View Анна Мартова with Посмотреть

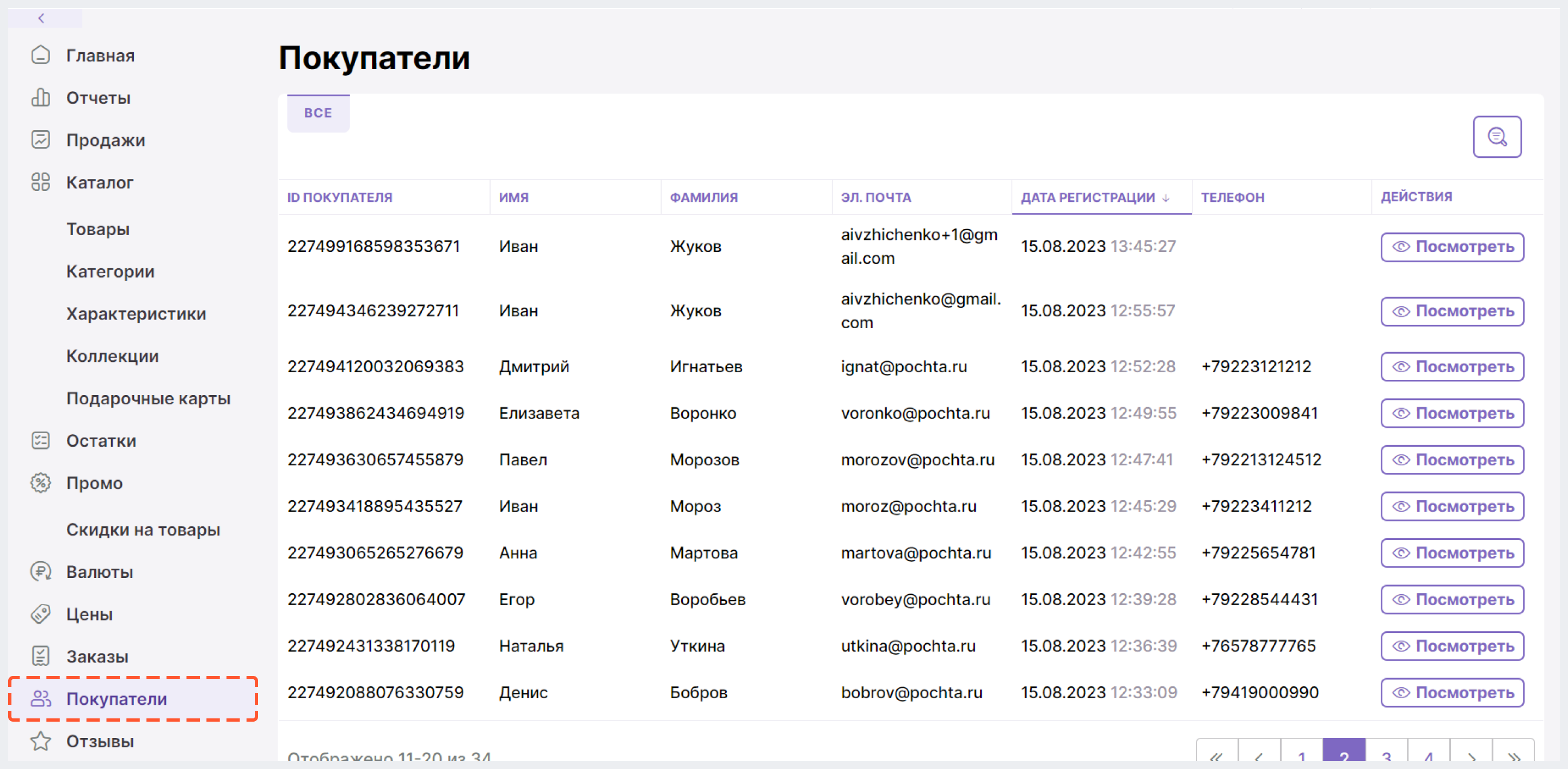coord(1453,553)
